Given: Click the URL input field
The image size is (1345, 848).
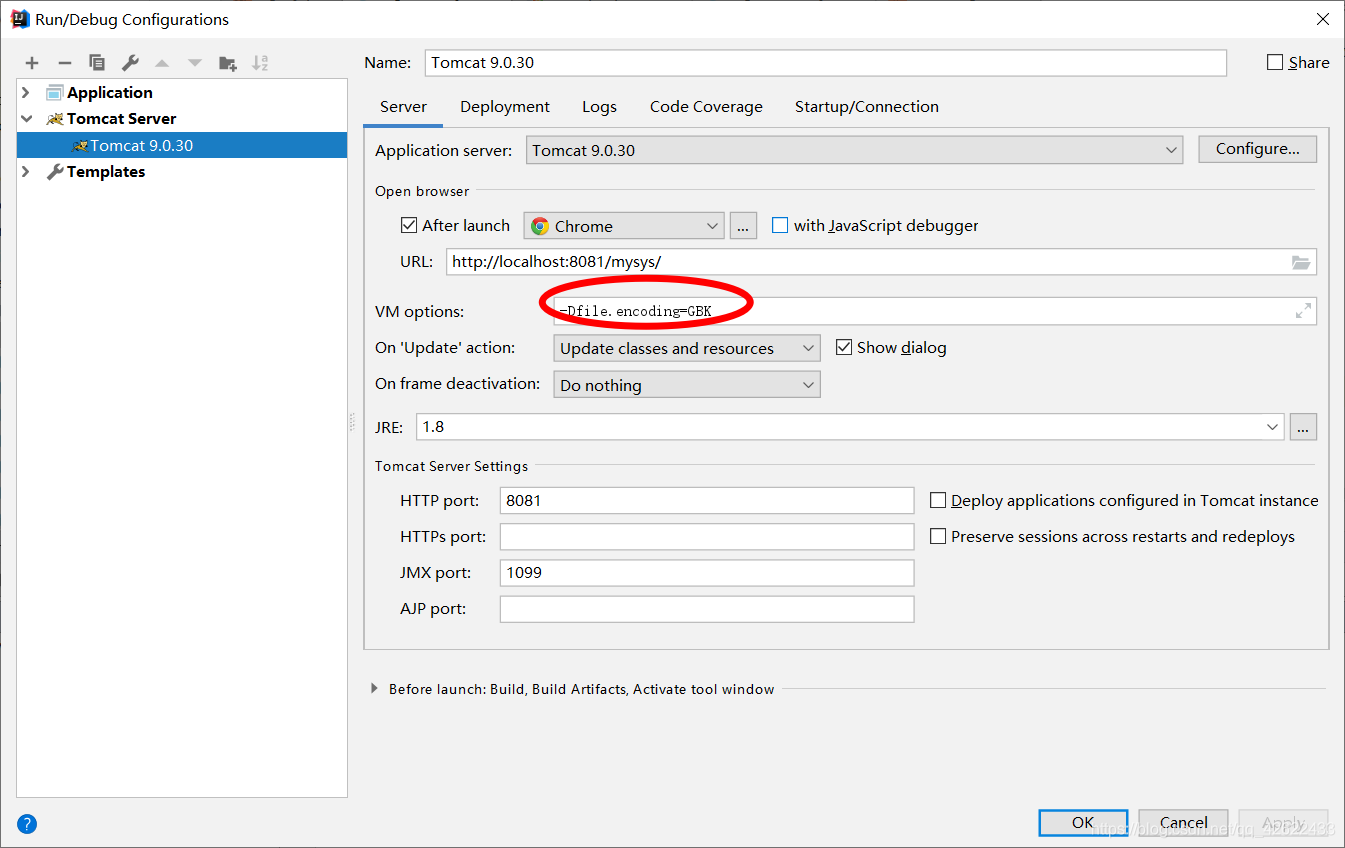Looking at the screenshot, I should pos(881,262).
